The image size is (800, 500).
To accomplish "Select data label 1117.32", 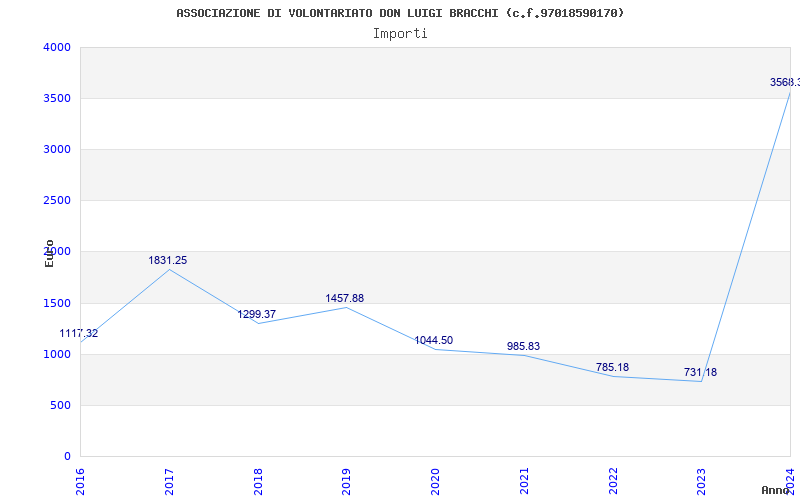I will [x=79, y=333].
